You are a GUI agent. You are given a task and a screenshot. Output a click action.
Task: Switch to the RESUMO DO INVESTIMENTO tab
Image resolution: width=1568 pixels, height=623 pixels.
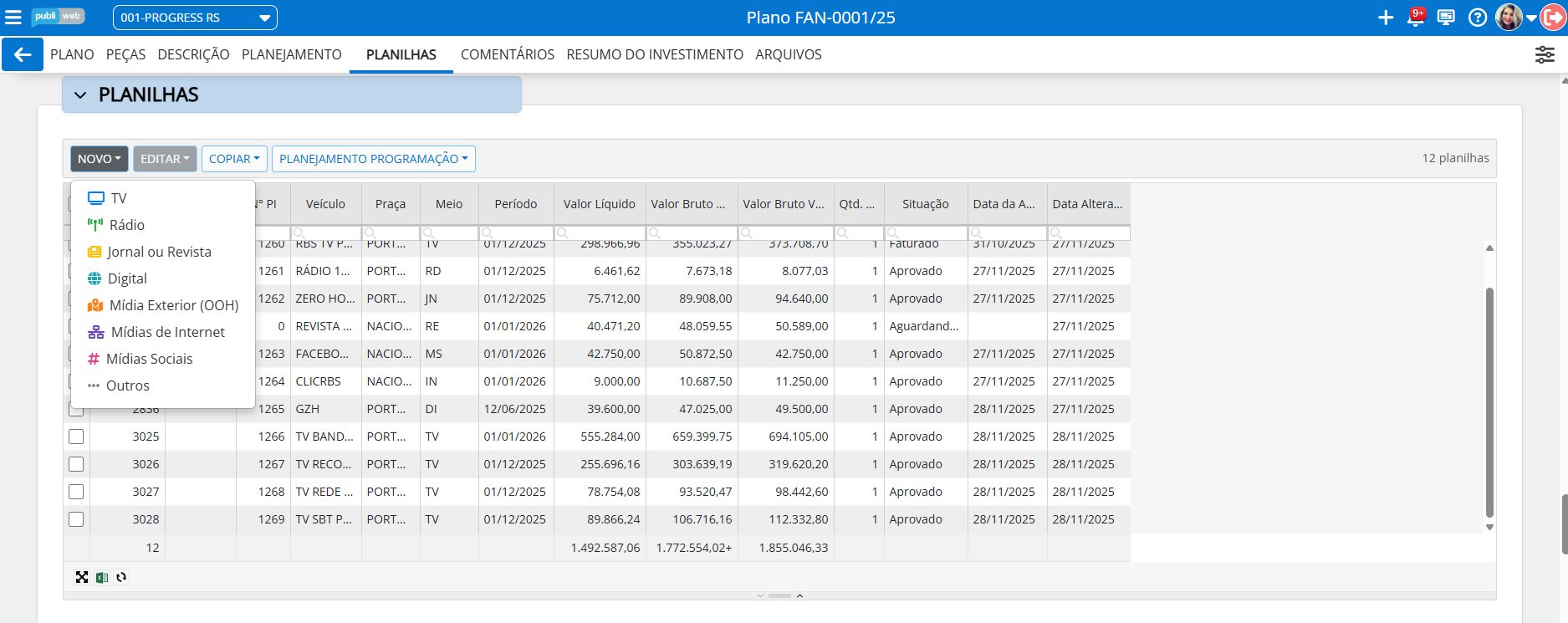click(655, 54)
